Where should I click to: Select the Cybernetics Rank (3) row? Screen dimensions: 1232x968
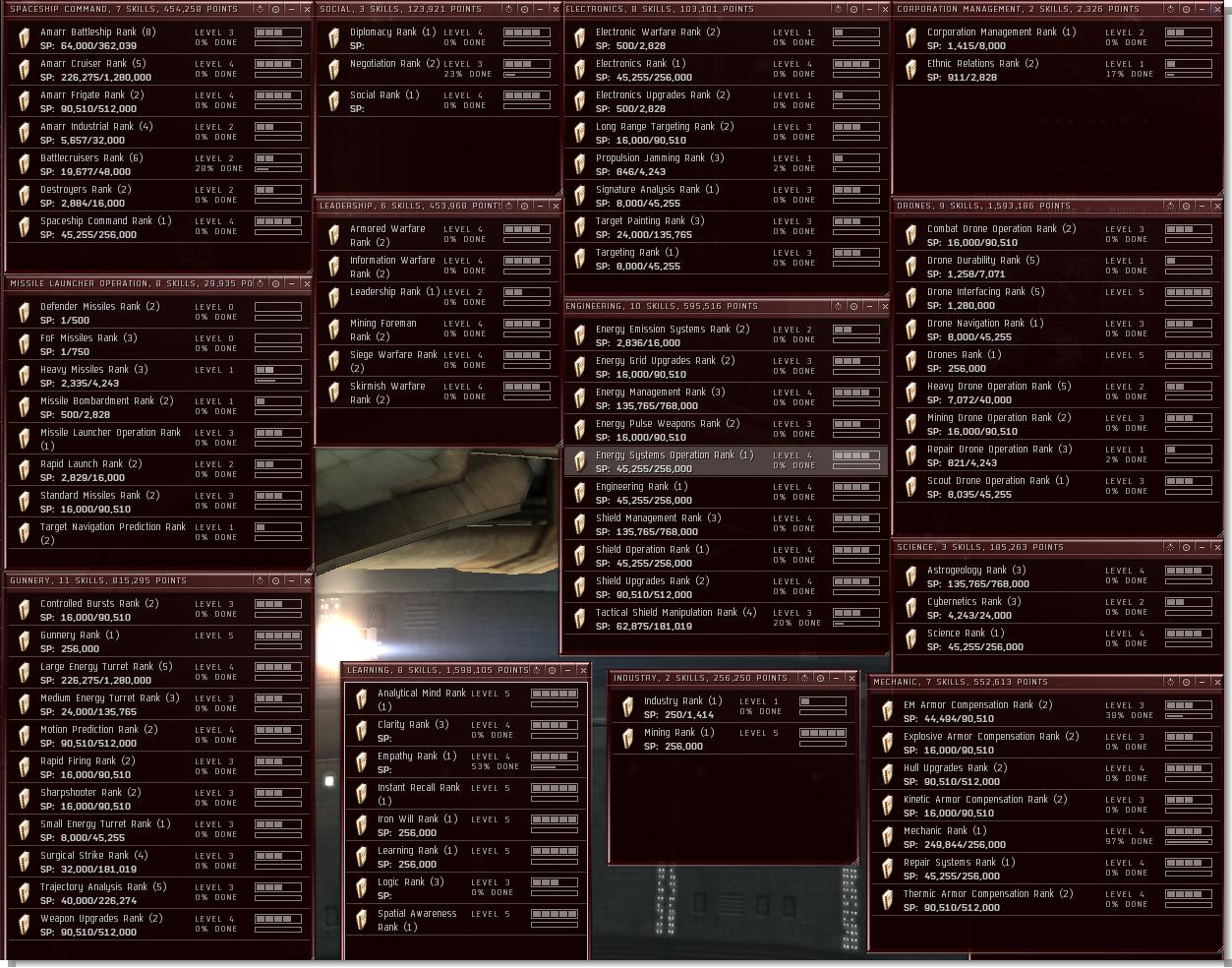1058,608
